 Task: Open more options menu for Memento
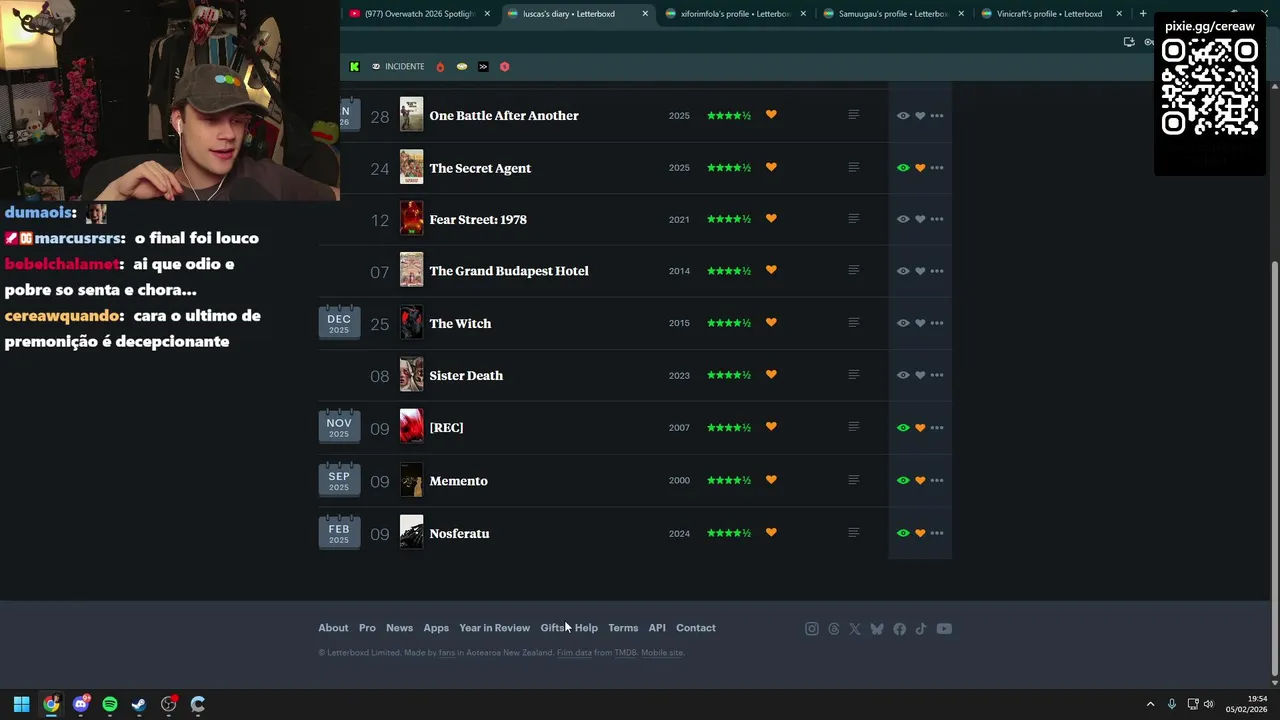[x=937, y=481]
